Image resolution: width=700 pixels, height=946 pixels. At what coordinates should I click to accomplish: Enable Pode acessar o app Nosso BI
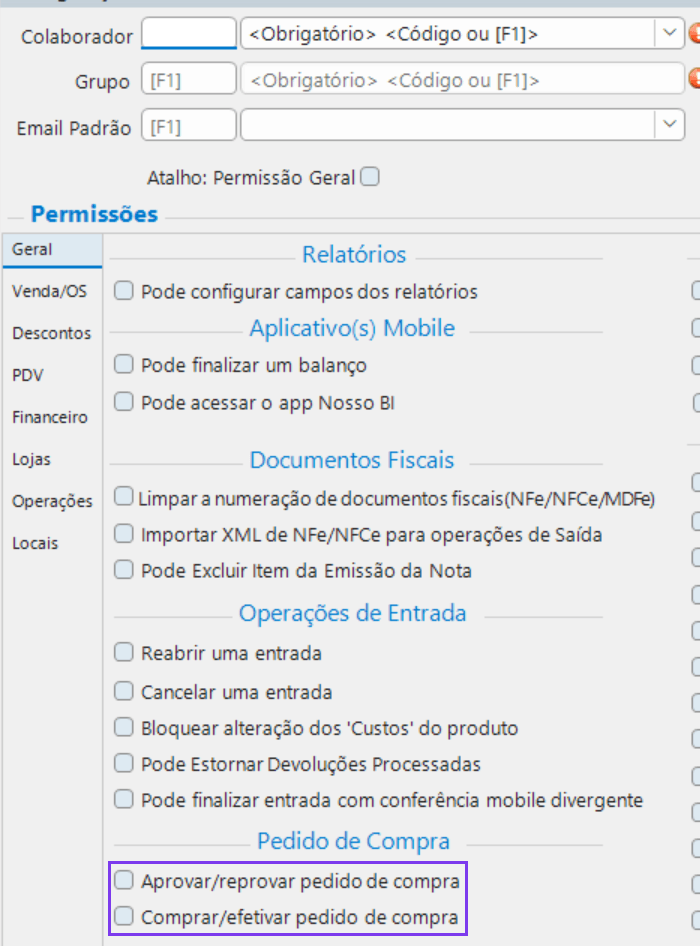click(124, 402)
